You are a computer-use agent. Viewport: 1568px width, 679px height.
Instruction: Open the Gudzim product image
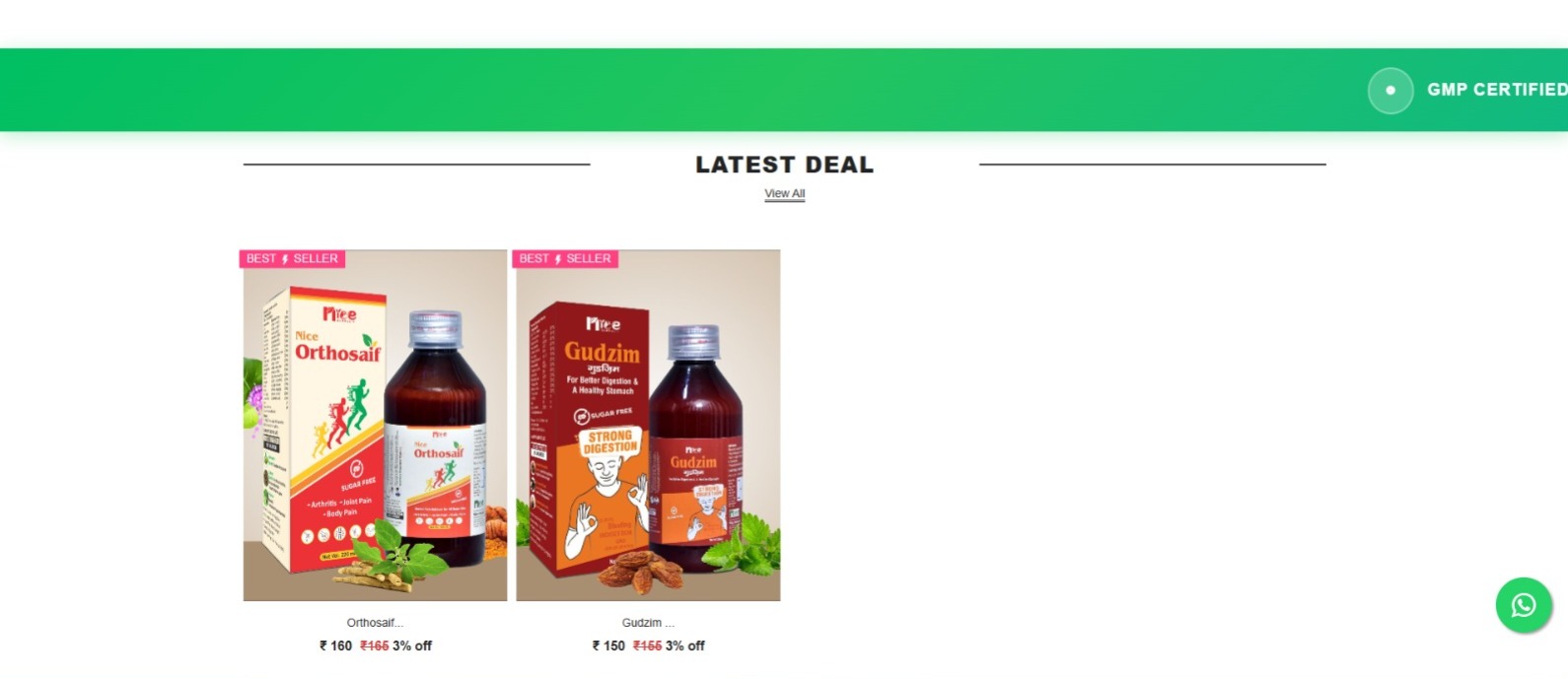(648, 425)
